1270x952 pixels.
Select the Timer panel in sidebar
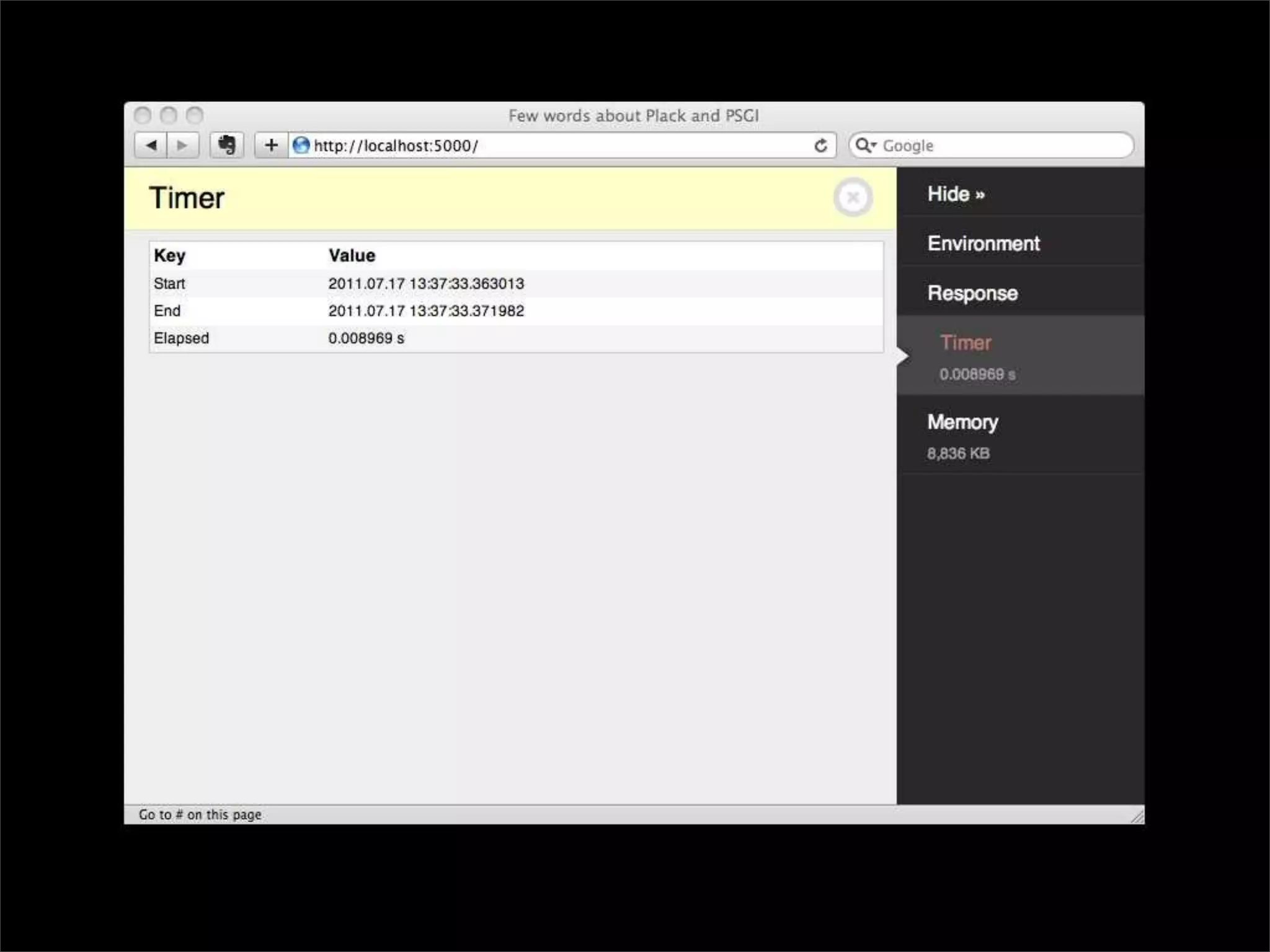[x=966, y=343]
